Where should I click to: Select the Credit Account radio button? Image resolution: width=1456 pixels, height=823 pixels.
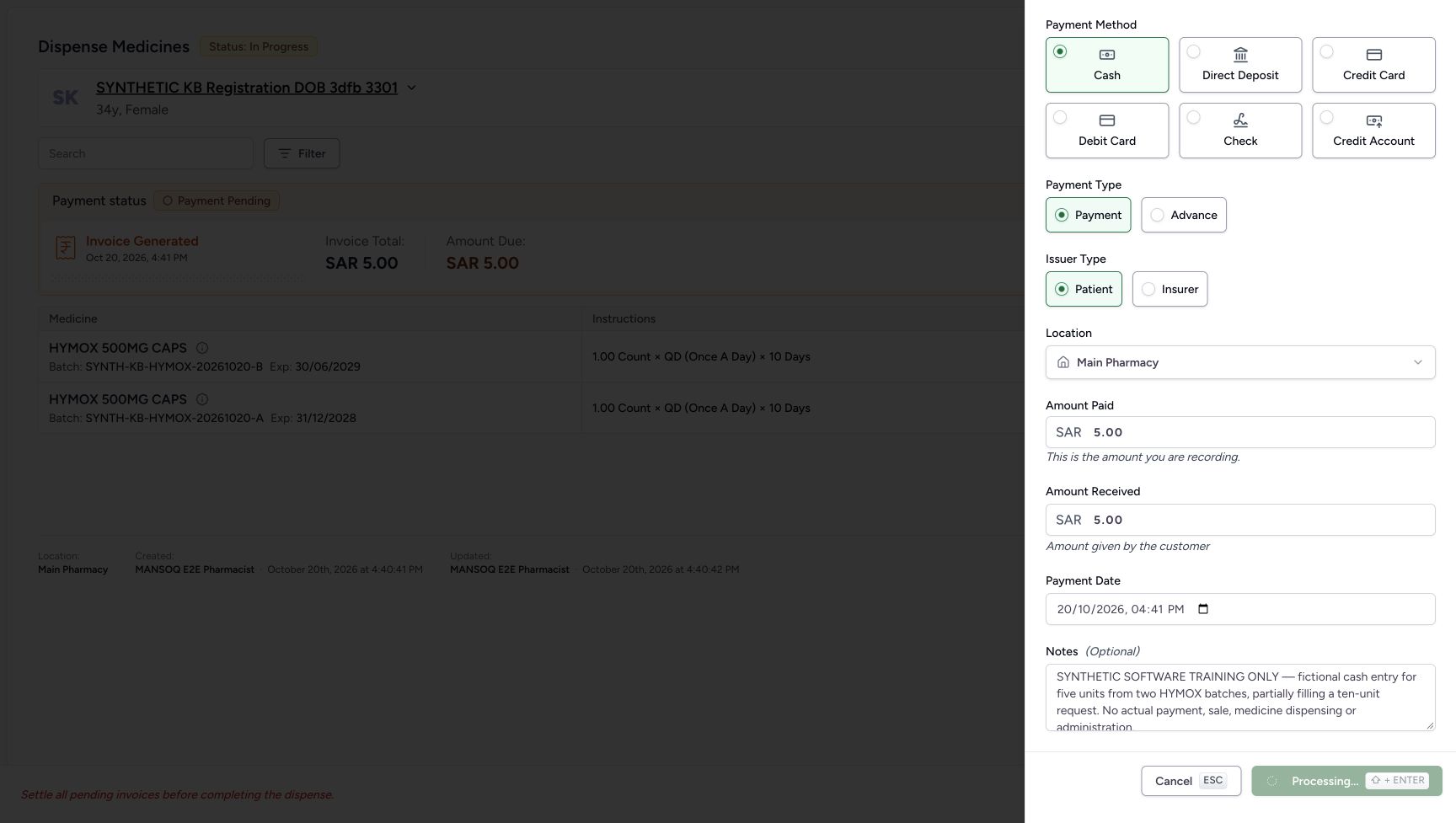[x=1326, y=117]
